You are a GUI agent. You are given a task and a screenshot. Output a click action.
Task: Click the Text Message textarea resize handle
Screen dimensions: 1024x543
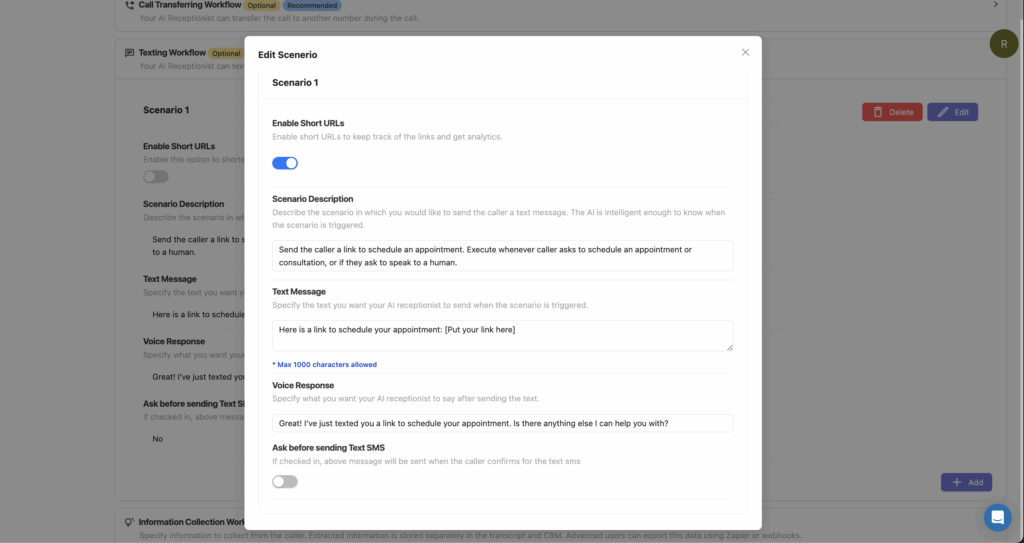[x=729, y=347]
